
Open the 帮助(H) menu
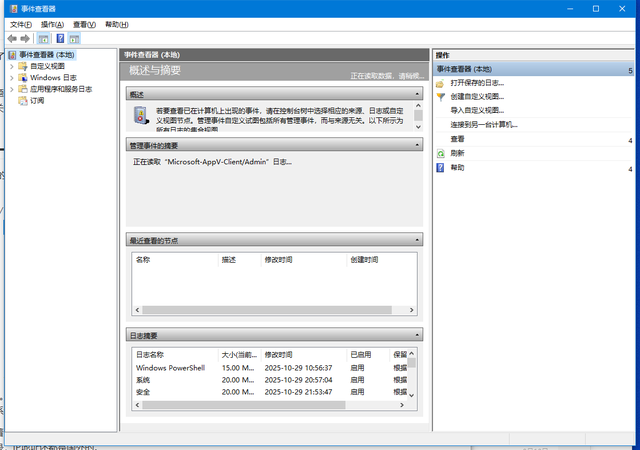tap(117, 25)
